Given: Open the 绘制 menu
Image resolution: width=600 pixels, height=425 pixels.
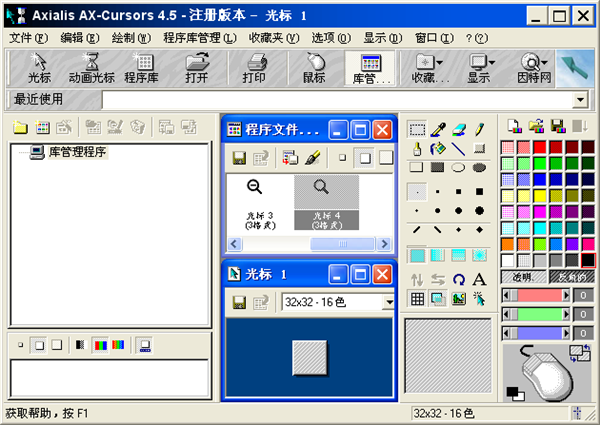Looking at the screenshot, I should point(131,38).
